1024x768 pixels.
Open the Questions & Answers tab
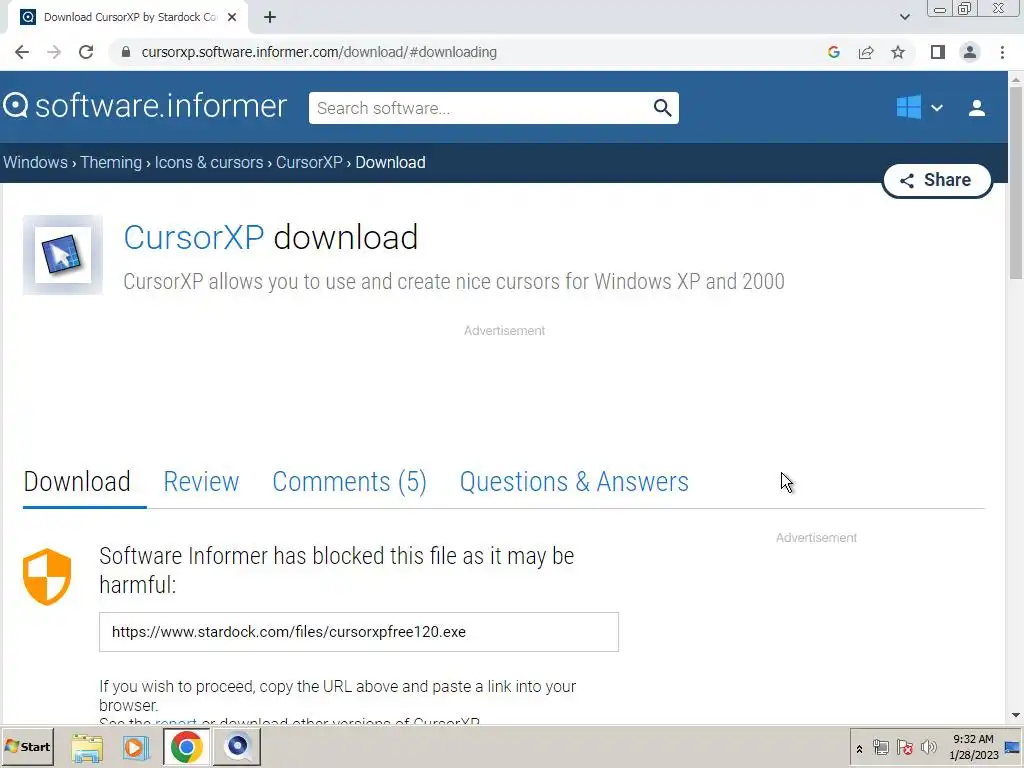(x=574, y=482)
